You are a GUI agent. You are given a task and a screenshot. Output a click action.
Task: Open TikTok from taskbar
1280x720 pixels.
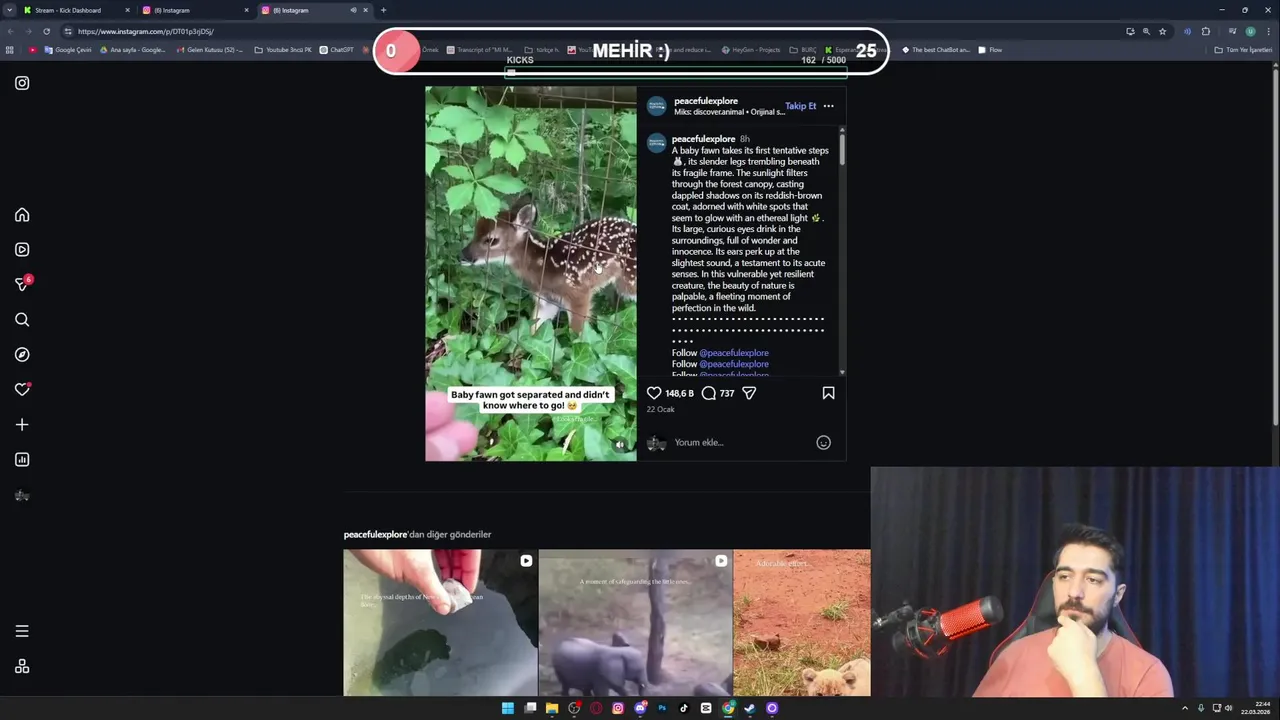coord(684,708)
